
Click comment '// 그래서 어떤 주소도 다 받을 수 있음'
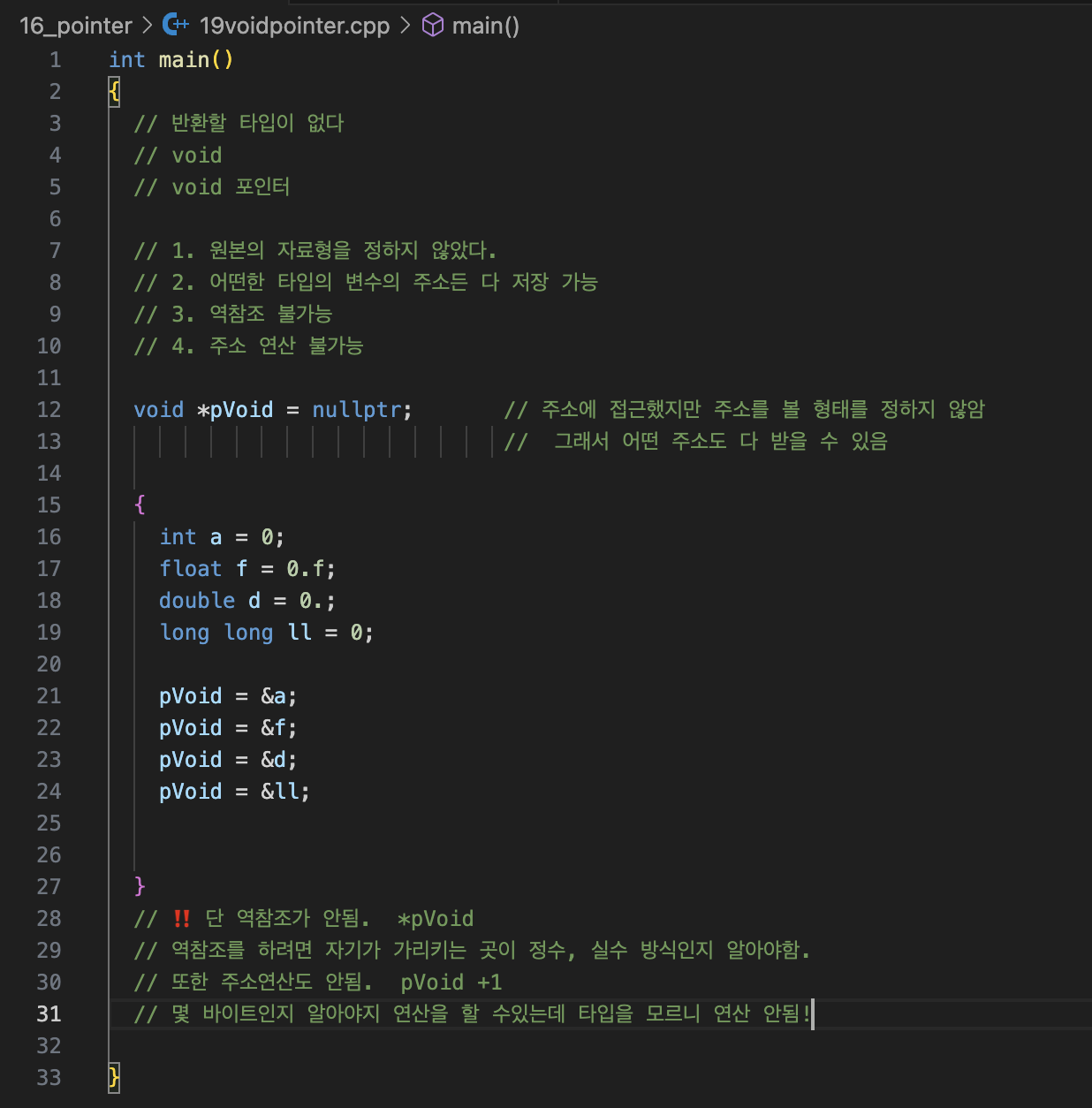[x=696, y=442]
